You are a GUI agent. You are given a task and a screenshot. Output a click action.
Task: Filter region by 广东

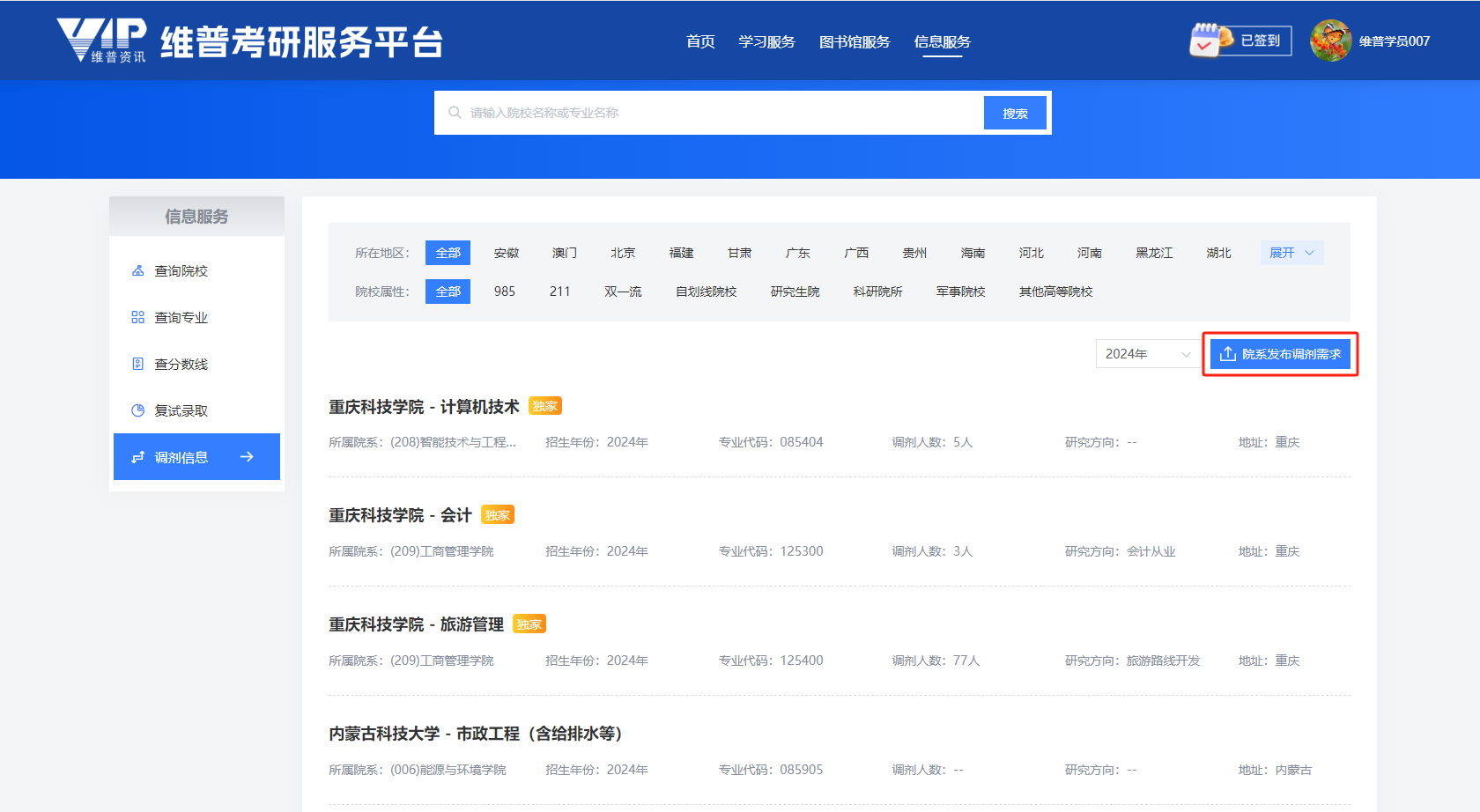[797, 253]
